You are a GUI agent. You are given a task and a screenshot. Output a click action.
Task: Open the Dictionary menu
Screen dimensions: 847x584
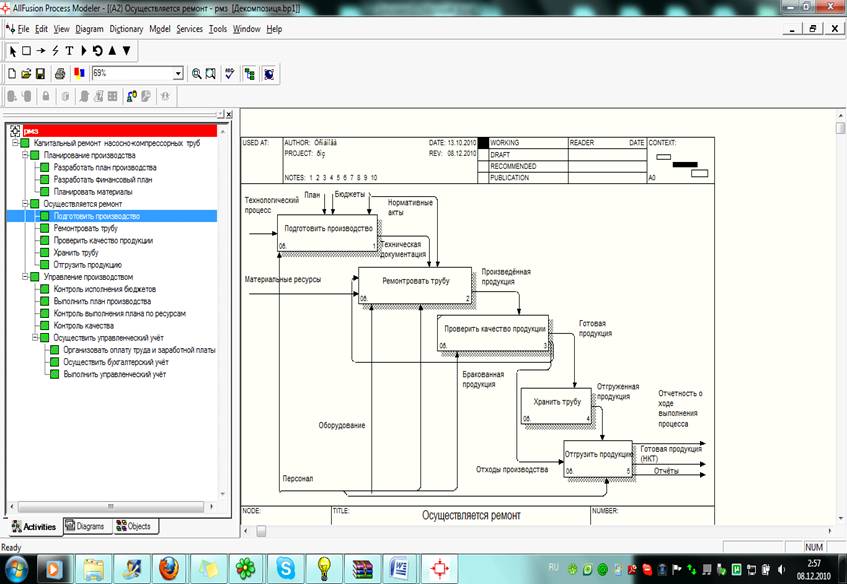(126, 29)
